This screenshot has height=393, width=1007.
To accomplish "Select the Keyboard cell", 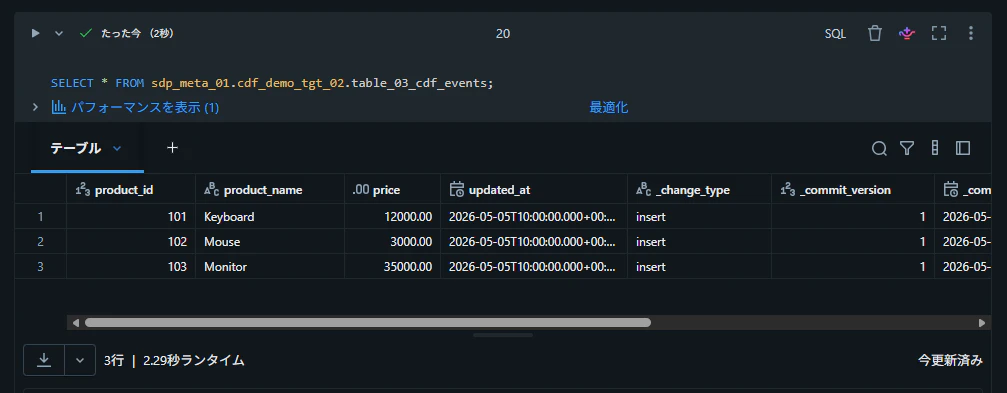I will point(270,217).
